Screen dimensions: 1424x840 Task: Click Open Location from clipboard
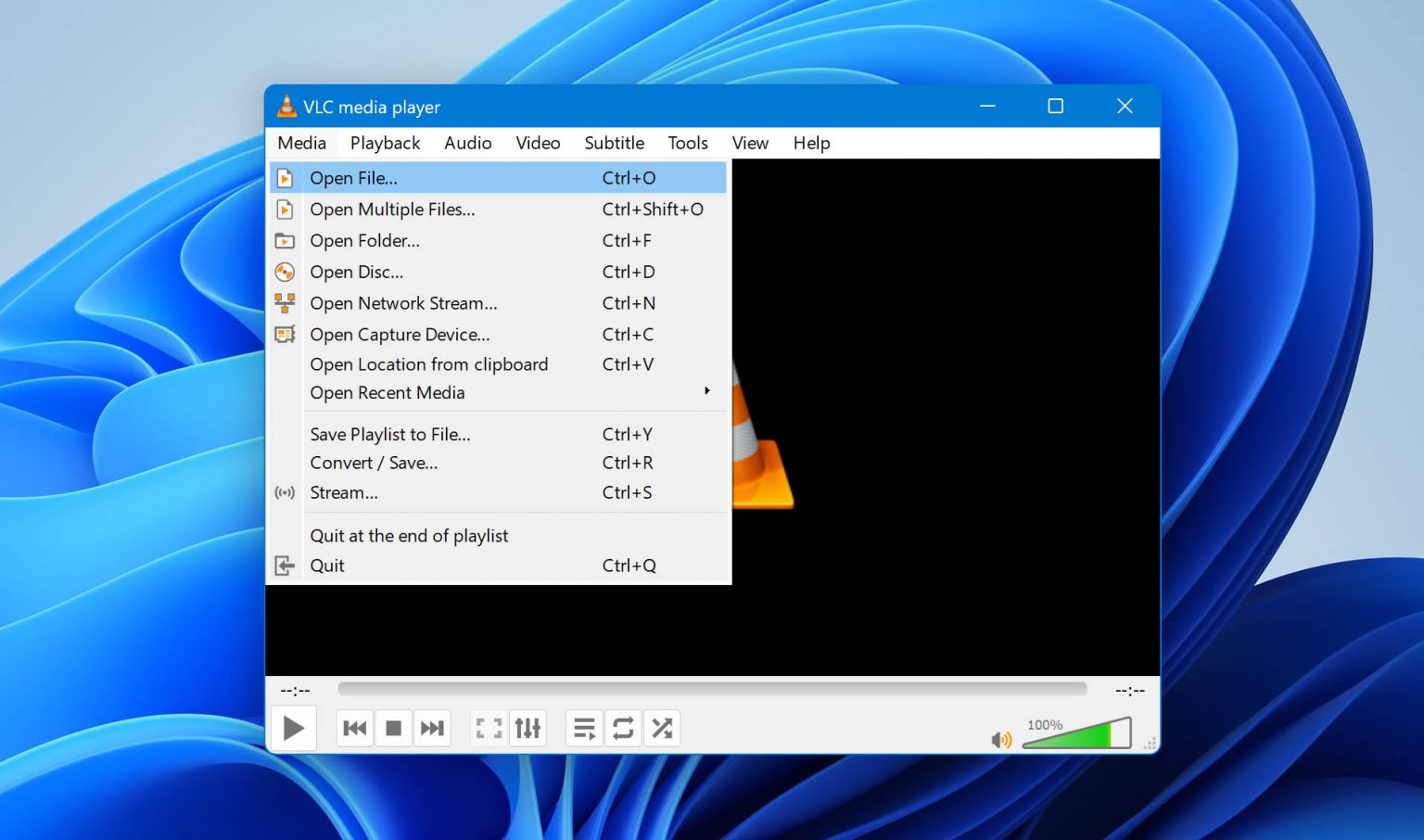[x=429, y=364]
